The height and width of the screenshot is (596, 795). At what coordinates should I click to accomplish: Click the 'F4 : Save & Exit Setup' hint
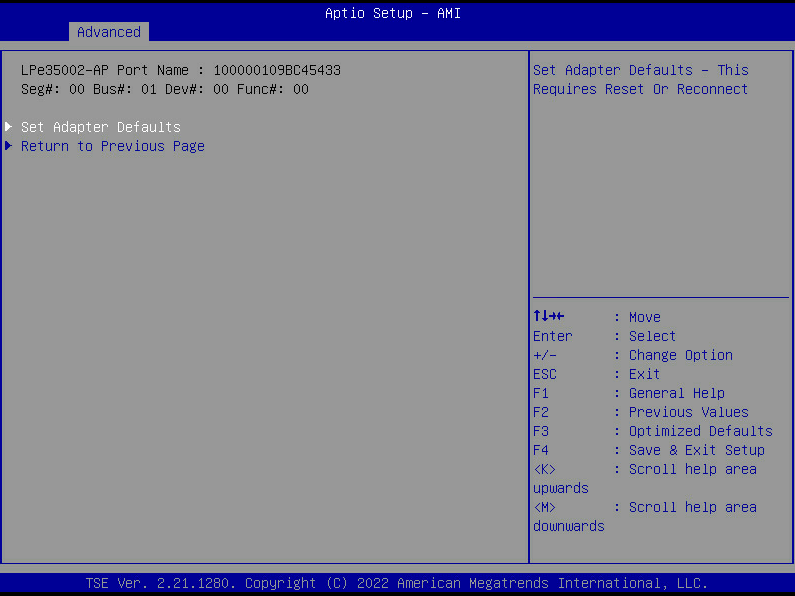click(x=648, y=450)
